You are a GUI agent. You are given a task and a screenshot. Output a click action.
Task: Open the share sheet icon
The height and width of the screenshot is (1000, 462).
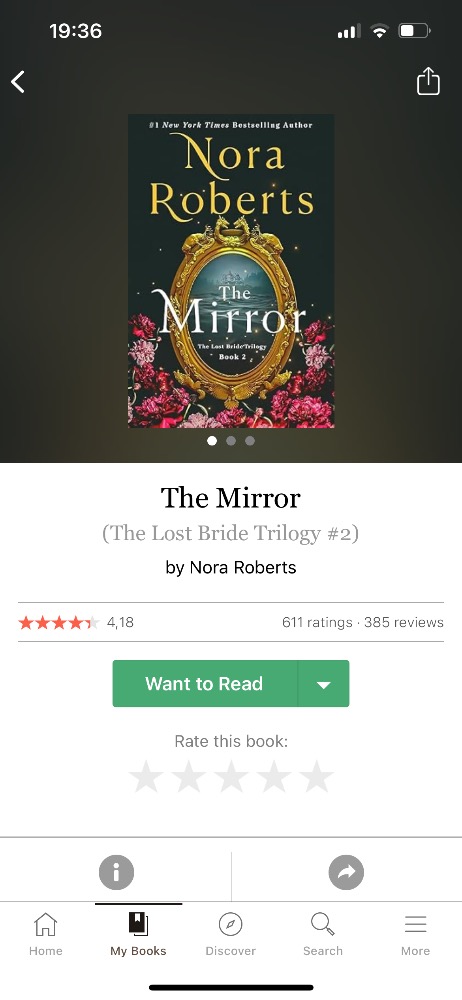(x=428, y=81)
